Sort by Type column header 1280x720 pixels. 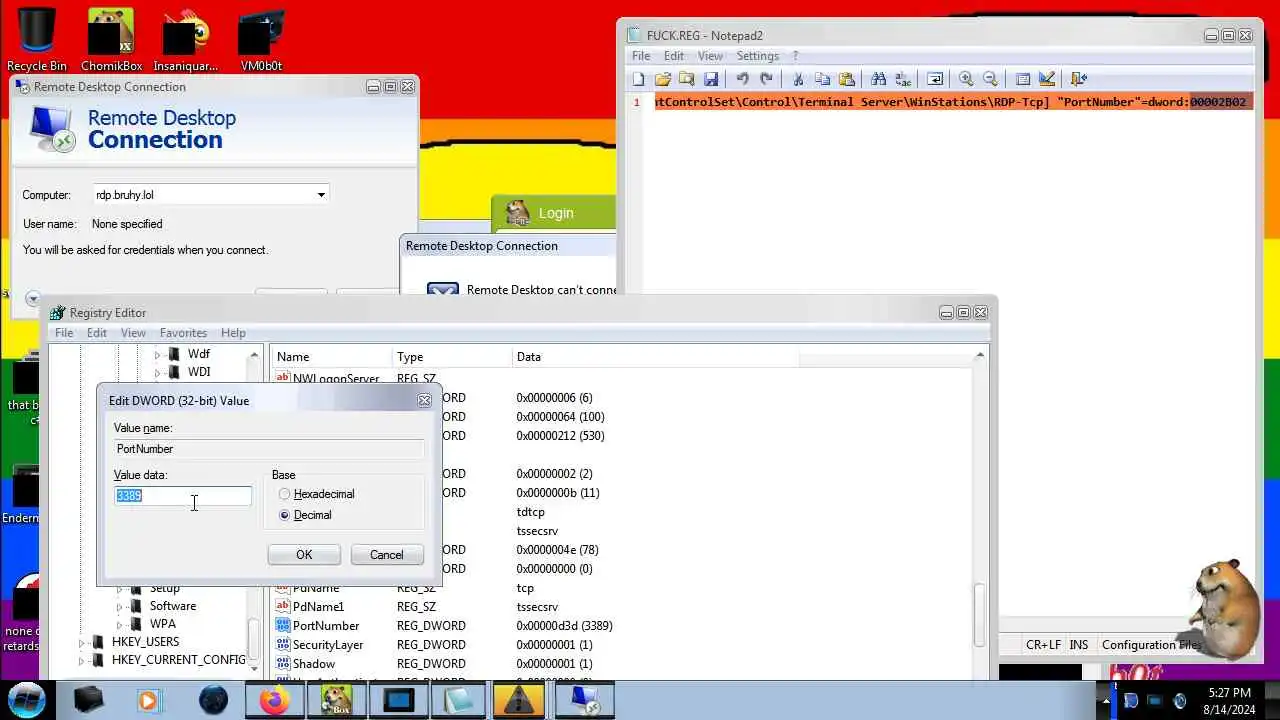[452, 357]
